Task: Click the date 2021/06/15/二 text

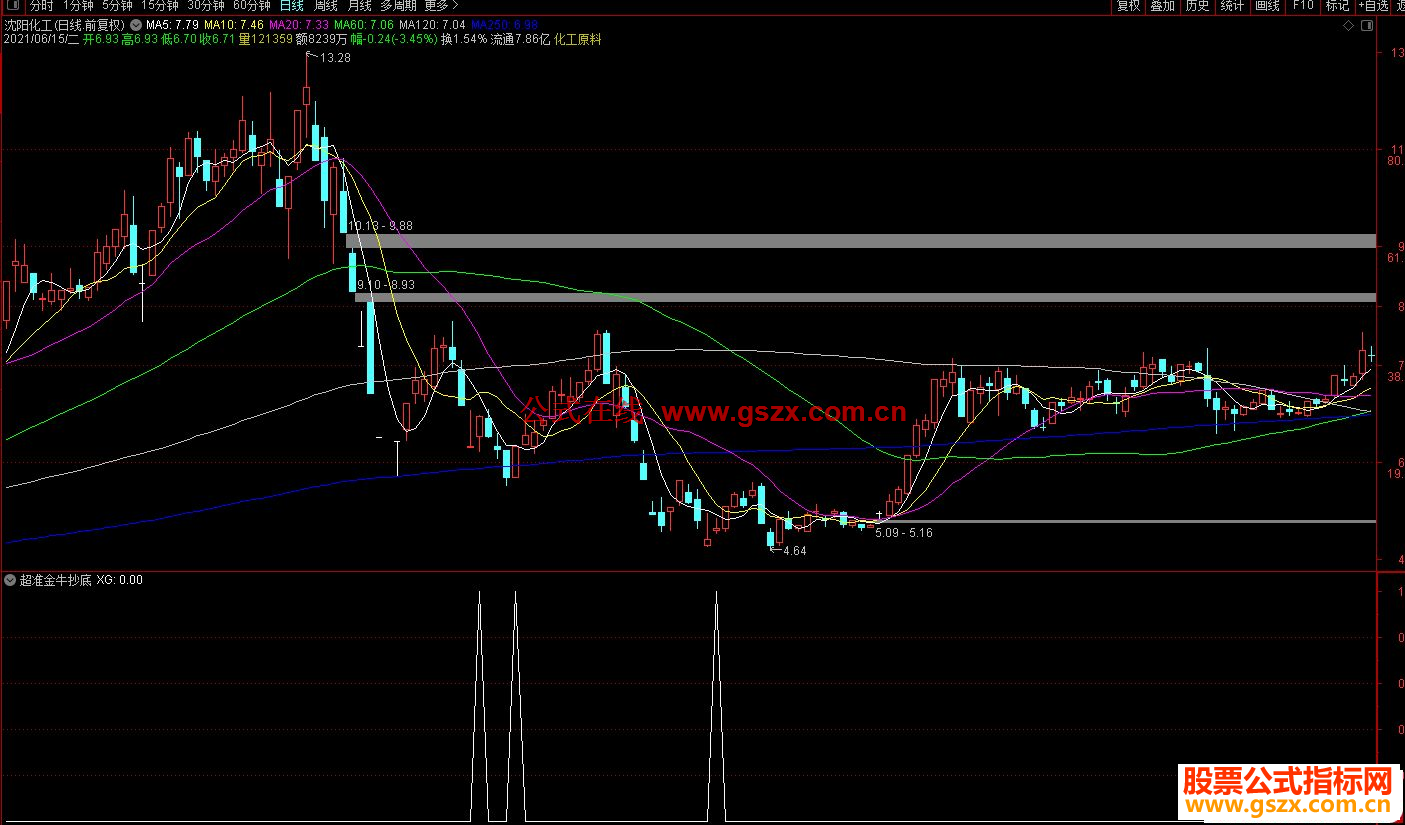Action: (41, 39)
